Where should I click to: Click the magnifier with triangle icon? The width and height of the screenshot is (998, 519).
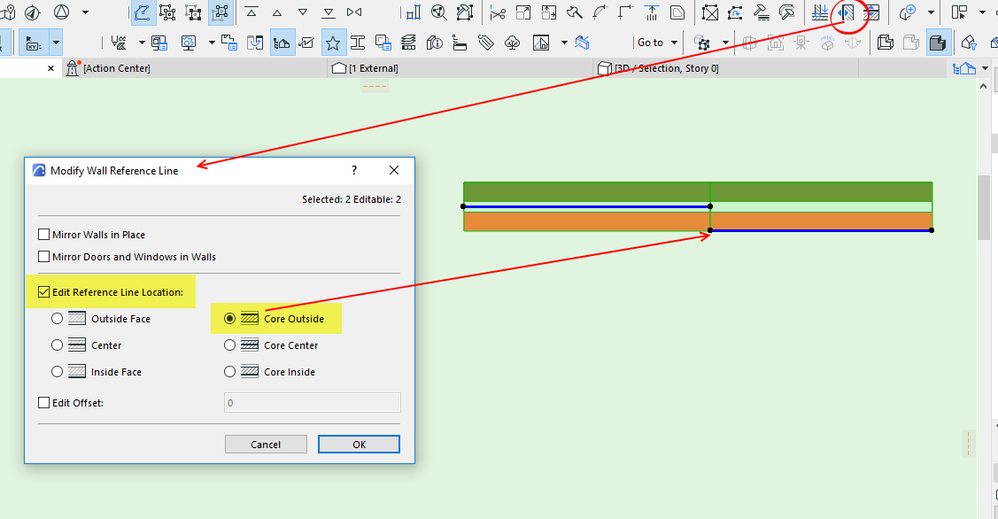[x=439, y=12]
